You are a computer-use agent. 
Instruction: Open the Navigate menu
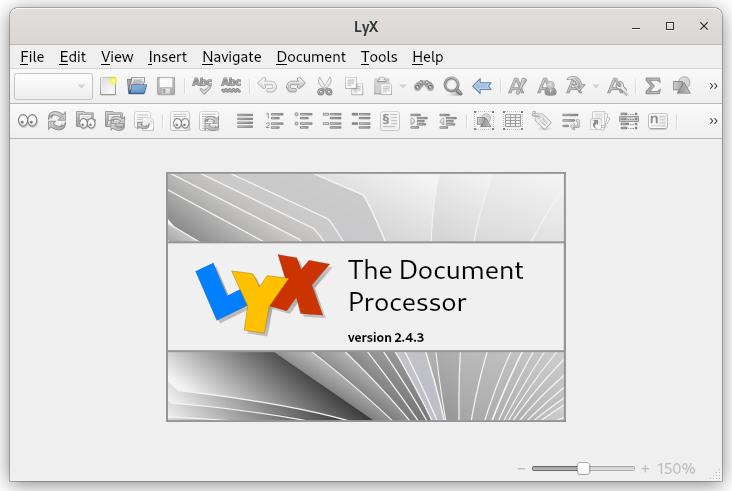[232, 57]
